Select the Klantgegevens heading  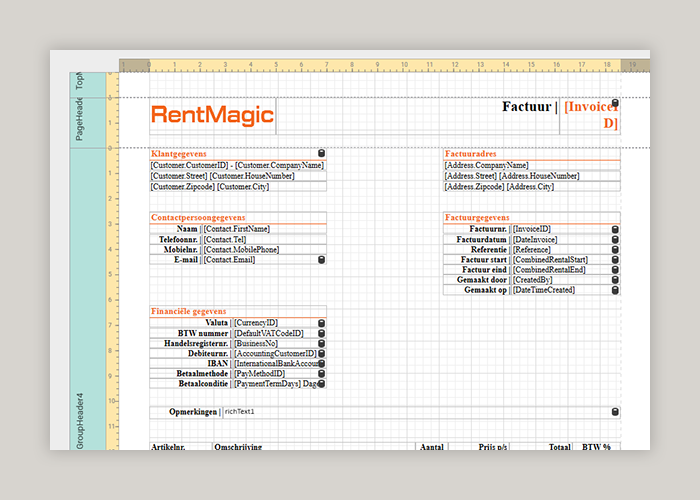tap(179, 154)
